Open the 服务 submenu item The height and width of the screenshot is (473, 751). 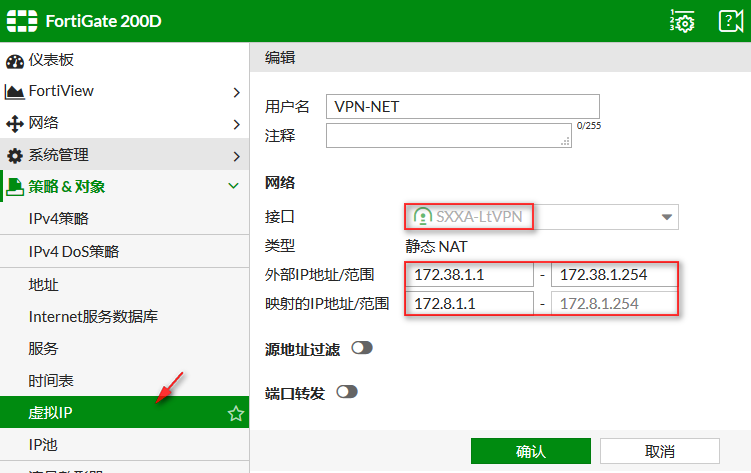(125, 349)
